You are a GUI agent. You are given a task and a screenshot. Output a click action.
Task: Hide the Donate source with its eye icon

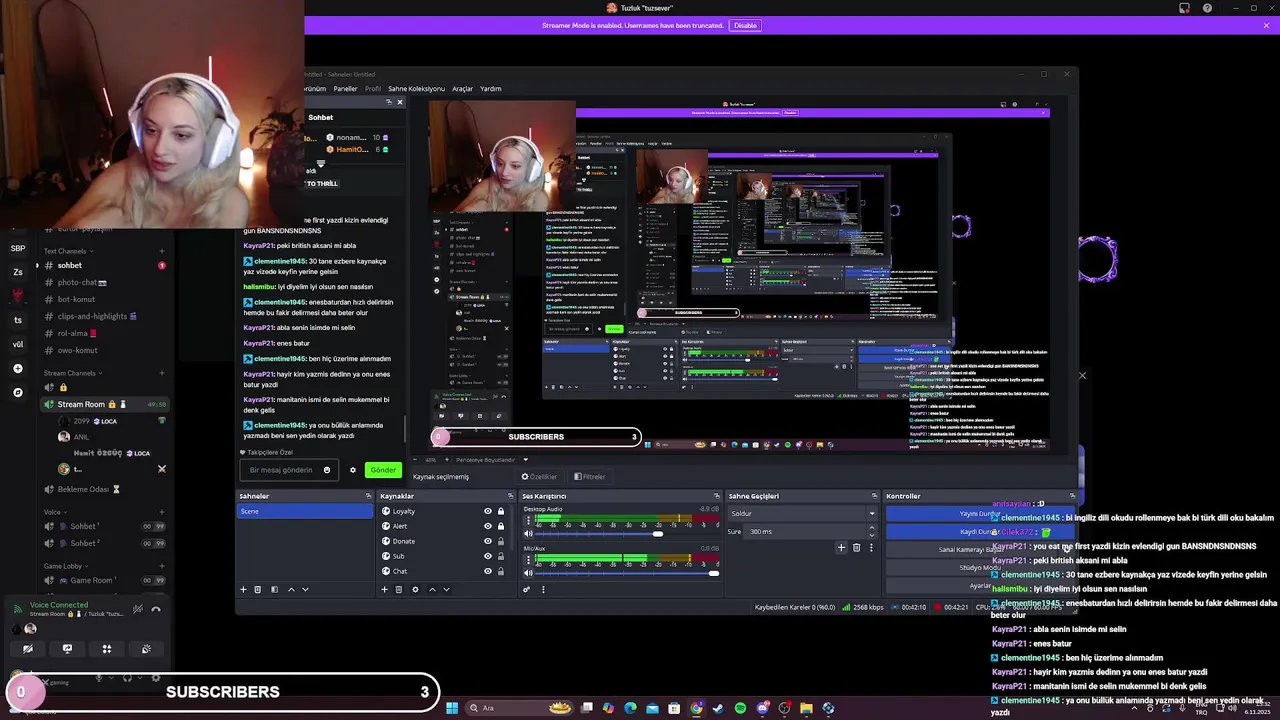tap(488, 541)
